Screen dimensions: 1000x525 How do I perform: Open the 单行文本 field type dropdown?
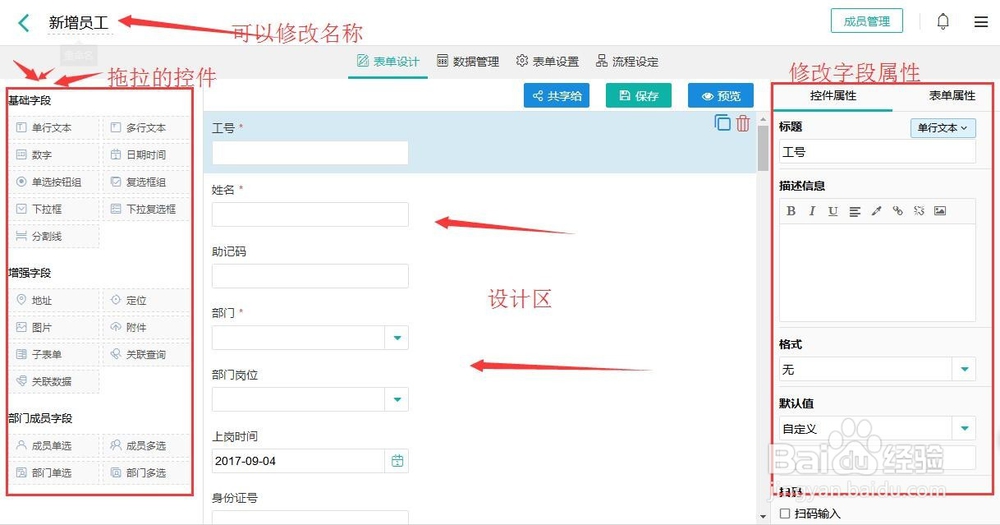click(x=943, y=128)
